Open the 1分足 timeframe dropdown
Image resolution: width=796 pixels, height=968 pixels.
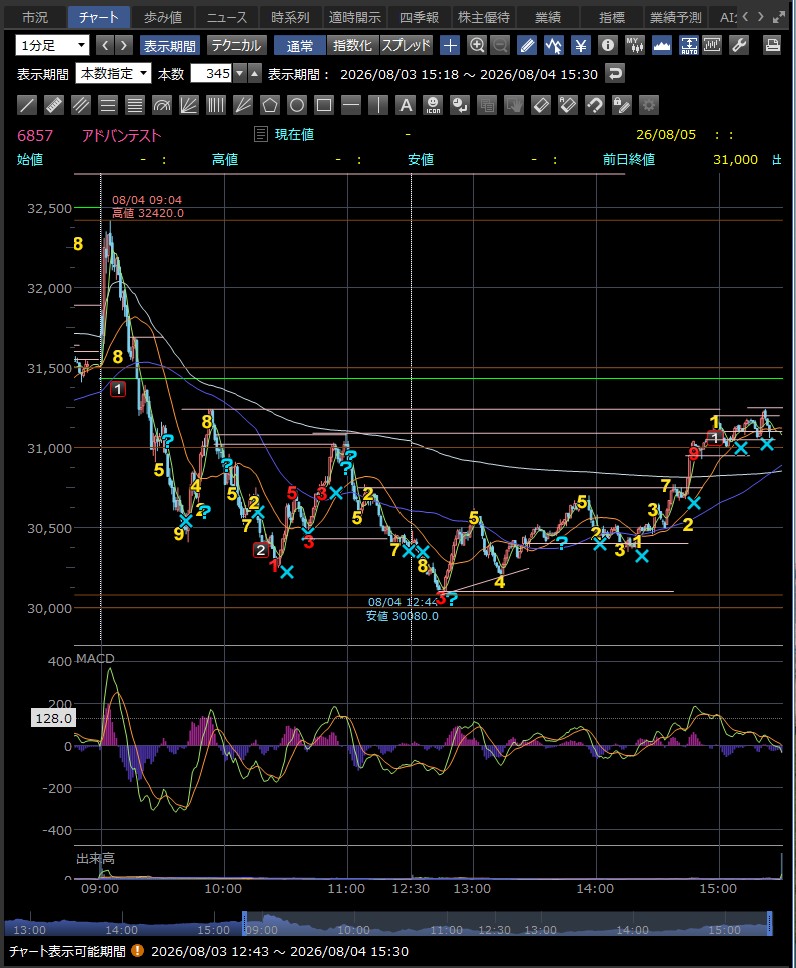[x=52, y=46]
